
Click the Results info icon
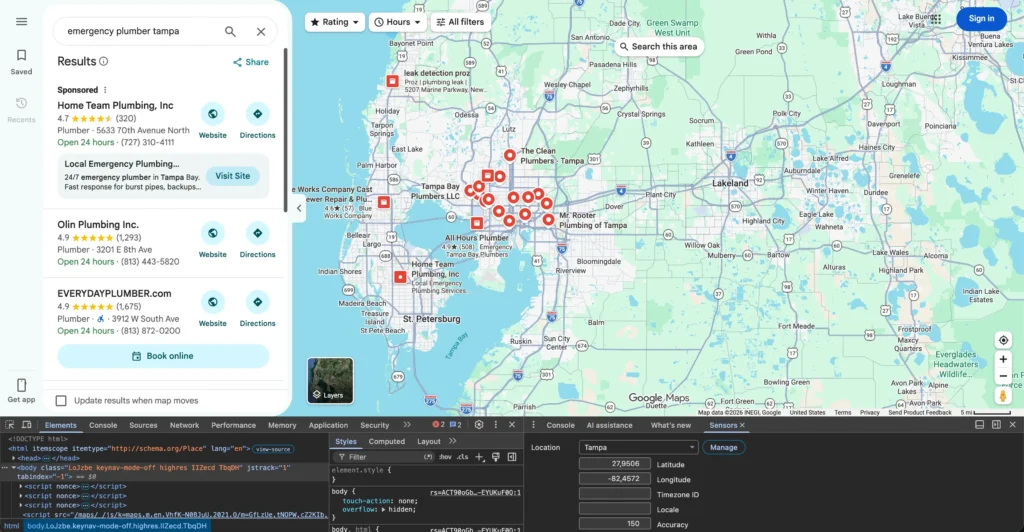[x=103, y=61]
